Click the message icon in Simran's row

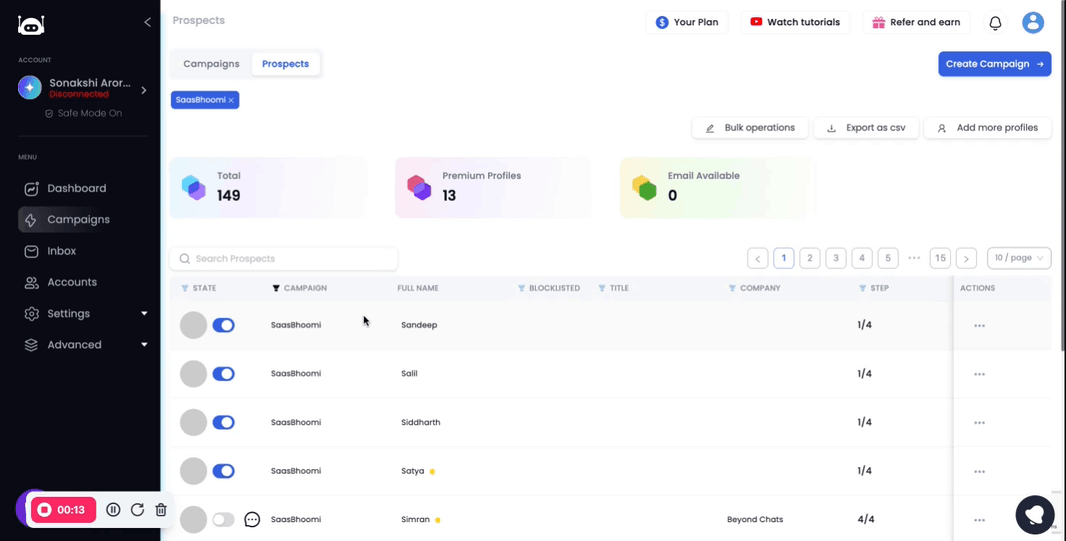click(252, 520)
